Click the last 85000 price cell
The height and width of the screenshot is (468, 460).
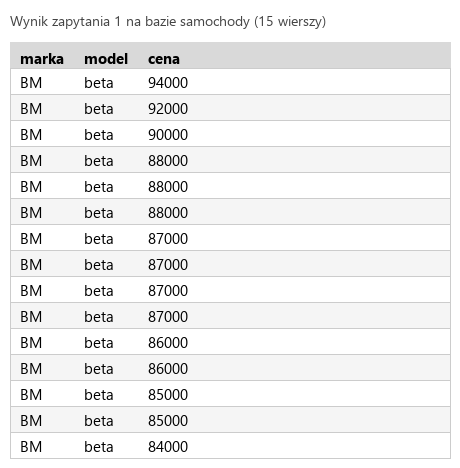pyautogui.click(x=168, y=421)
